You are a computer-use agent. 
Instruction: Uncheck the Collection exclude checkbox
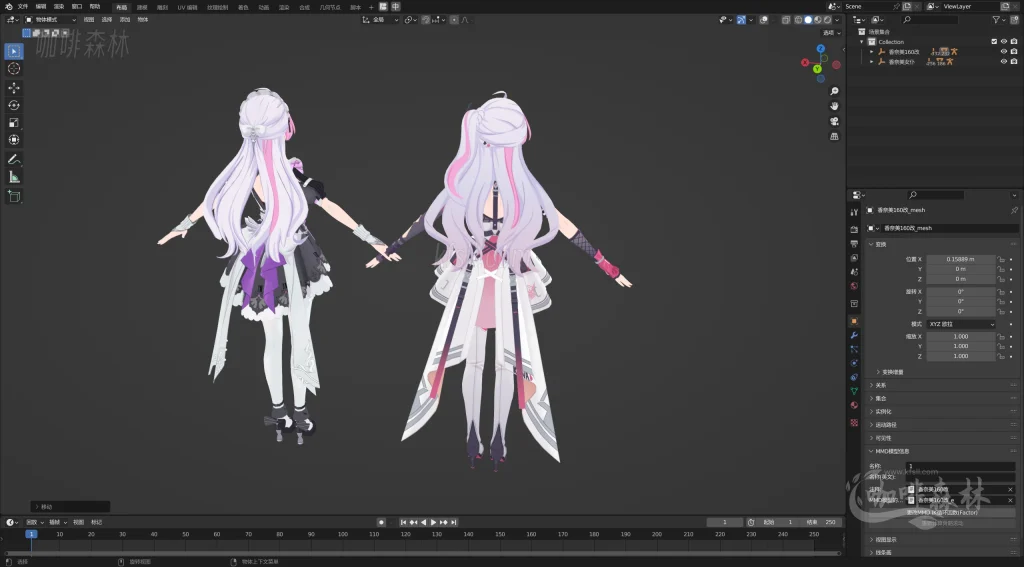[x=994, y=41]
